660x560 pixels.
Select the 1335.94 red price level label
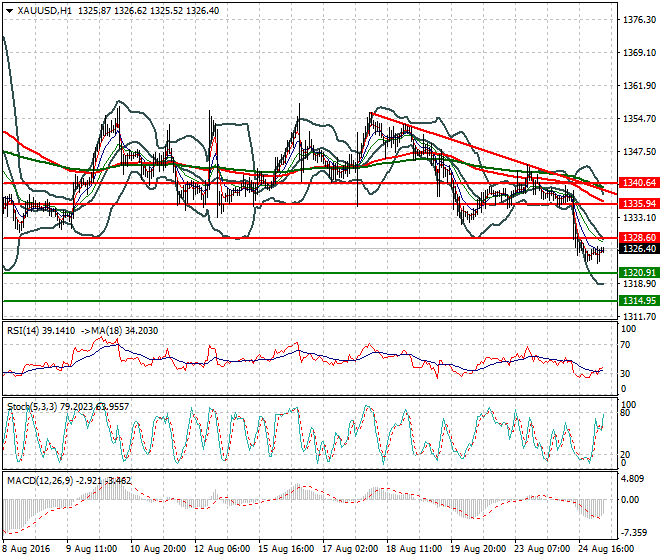coord(638,203)
